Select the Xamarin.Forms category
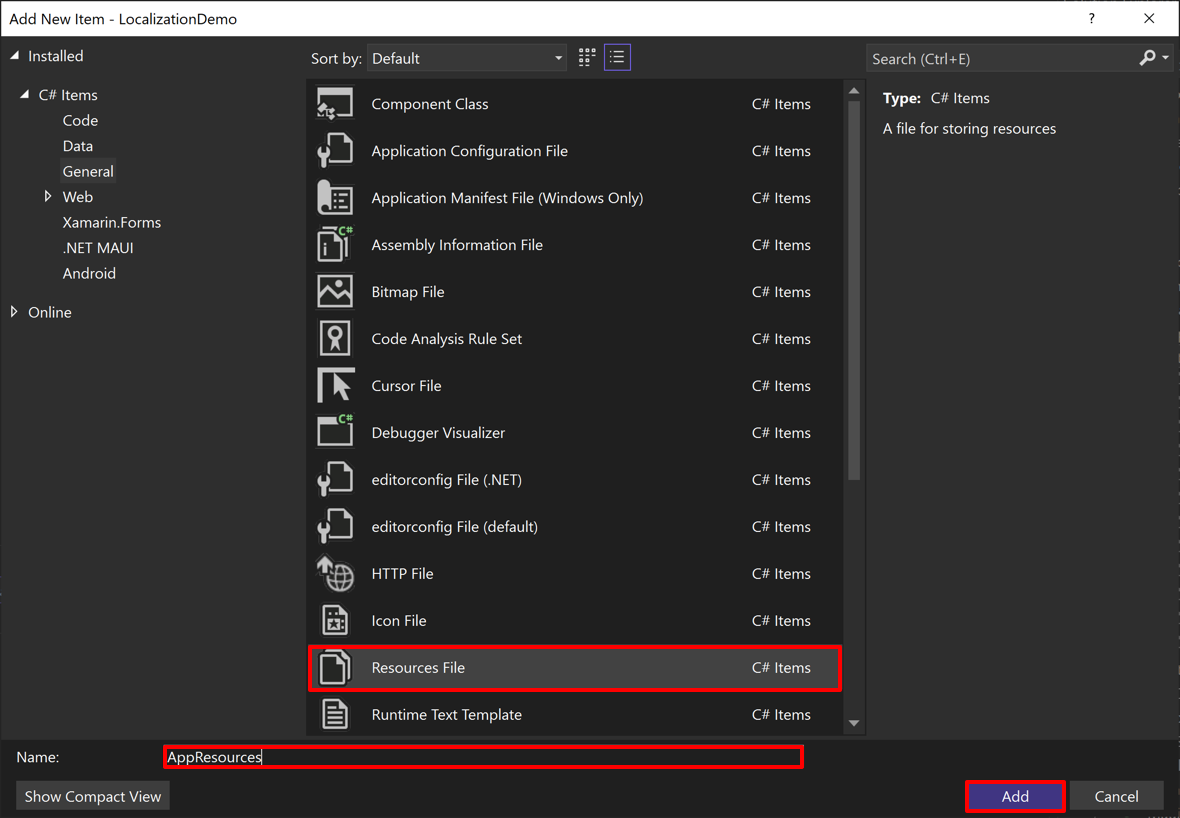The width and height of the screenshot is (1180, 818). click(x=111, y=222)
